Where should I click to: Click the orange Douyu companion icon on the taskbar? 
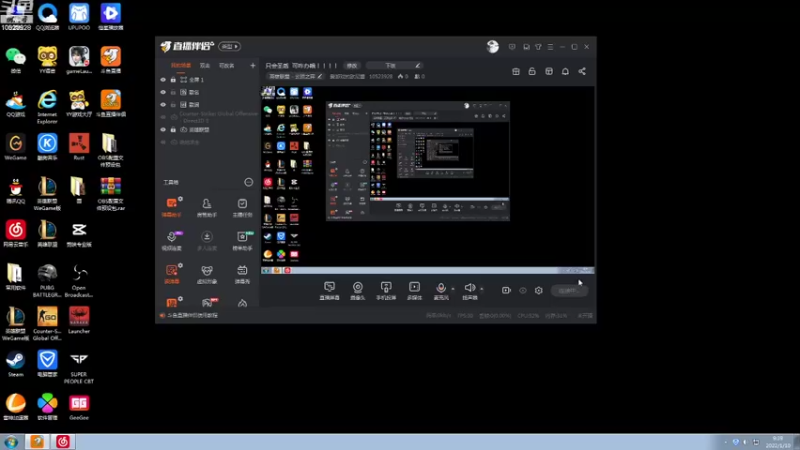click(37, 441)
